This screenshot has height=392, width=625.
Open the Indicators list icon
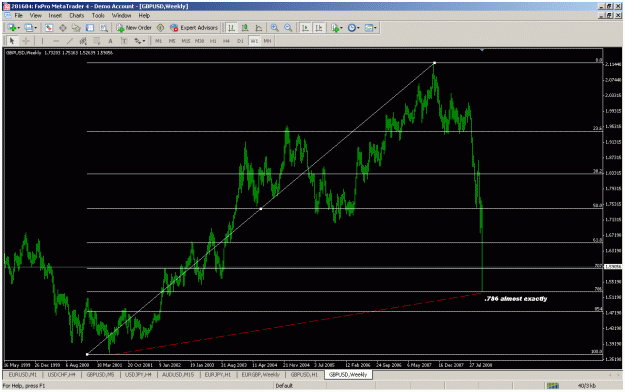[335, 28]
